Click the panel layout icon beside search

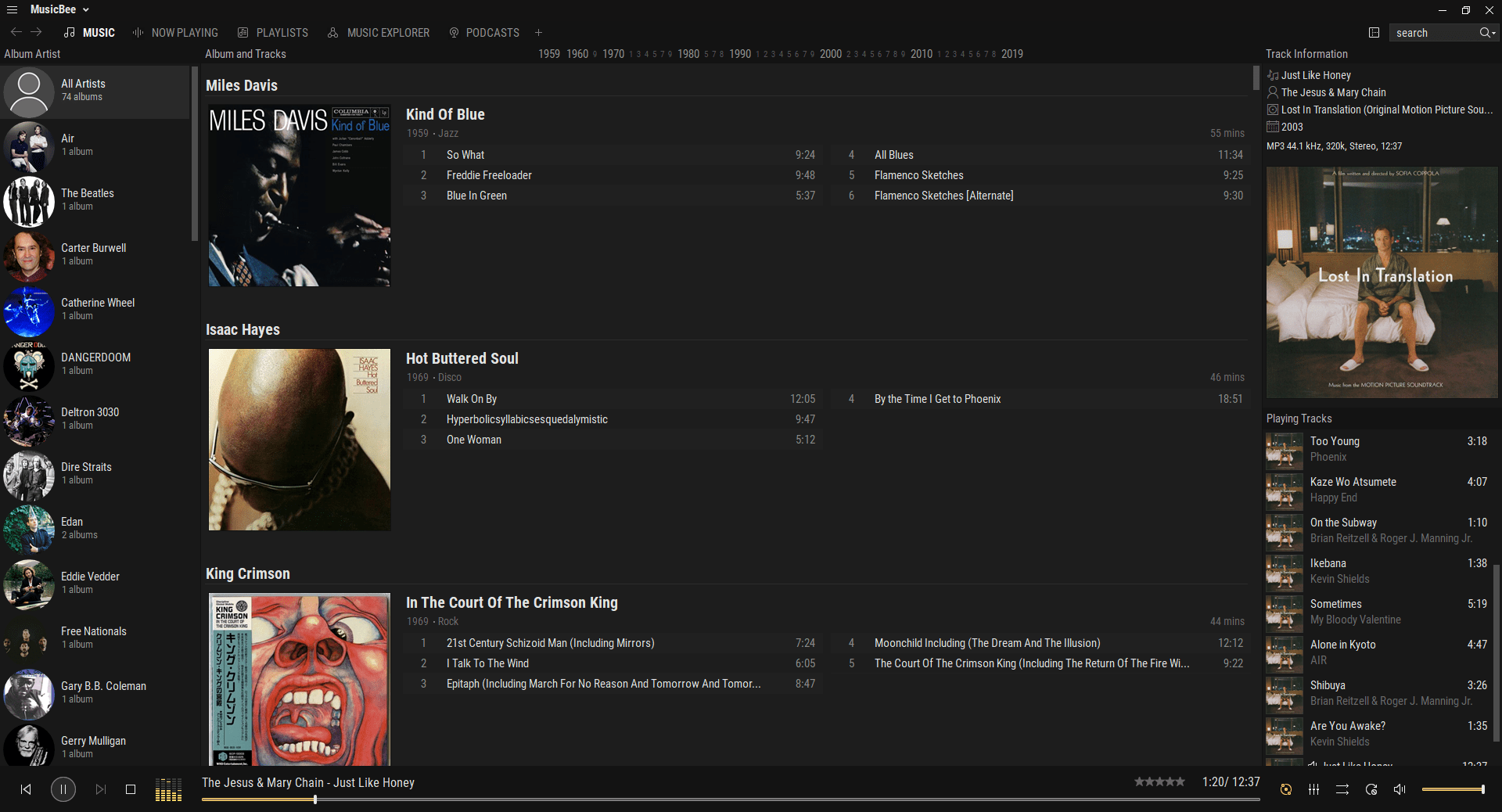point(1374,33)
